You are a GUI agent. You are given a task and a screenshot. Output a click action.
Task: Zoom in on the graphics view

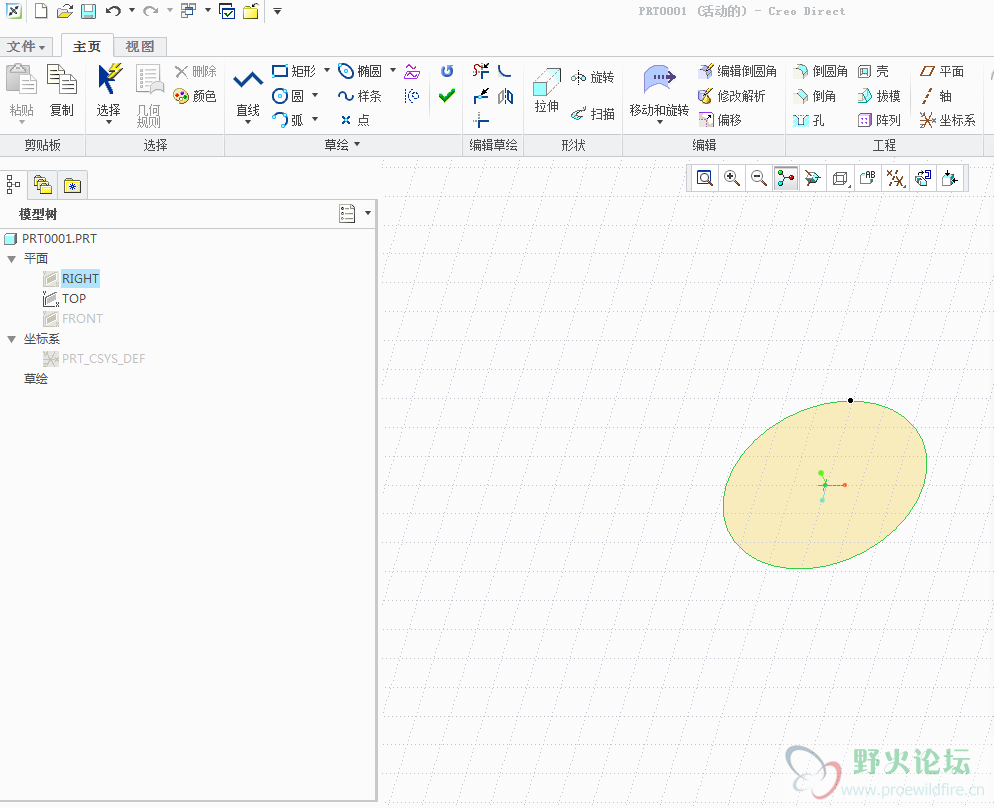pyautogui.click(x=732, y=178)
